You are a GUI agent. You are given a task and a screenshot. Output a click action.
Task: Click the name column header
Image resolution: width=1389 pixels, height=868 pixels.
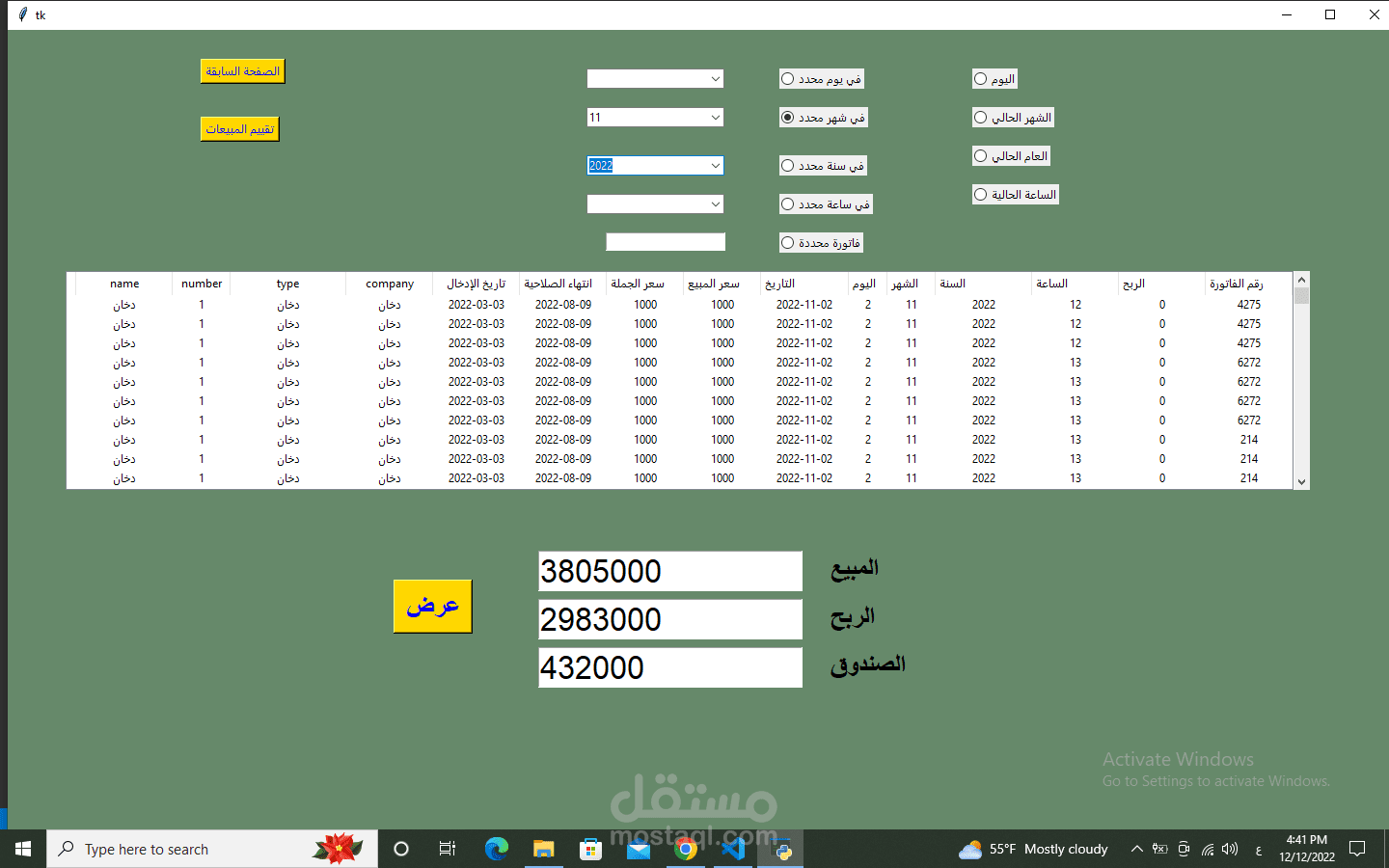coord(124,284)
